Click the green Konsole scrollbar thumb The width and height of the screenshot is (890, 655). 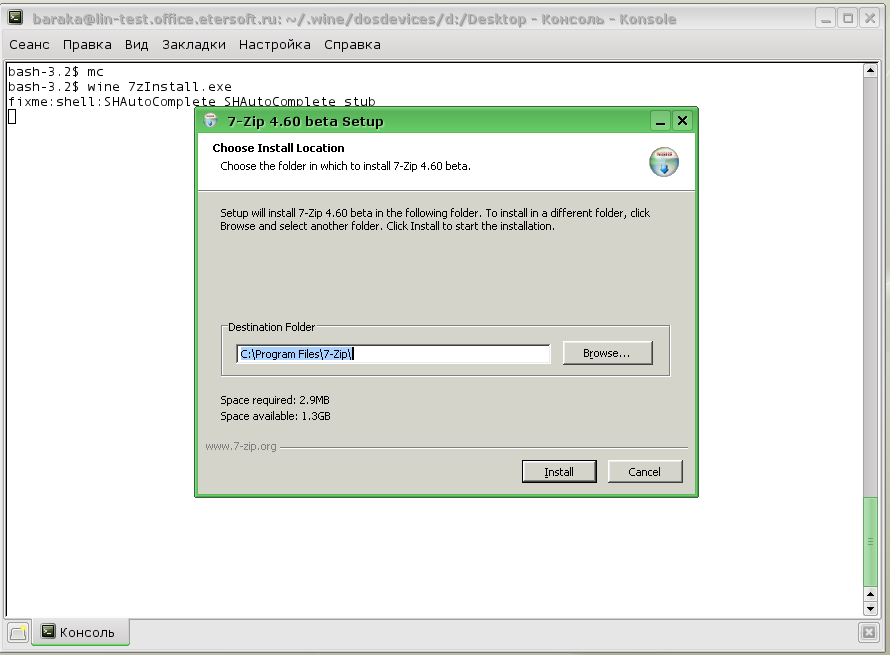pos(870,542)
